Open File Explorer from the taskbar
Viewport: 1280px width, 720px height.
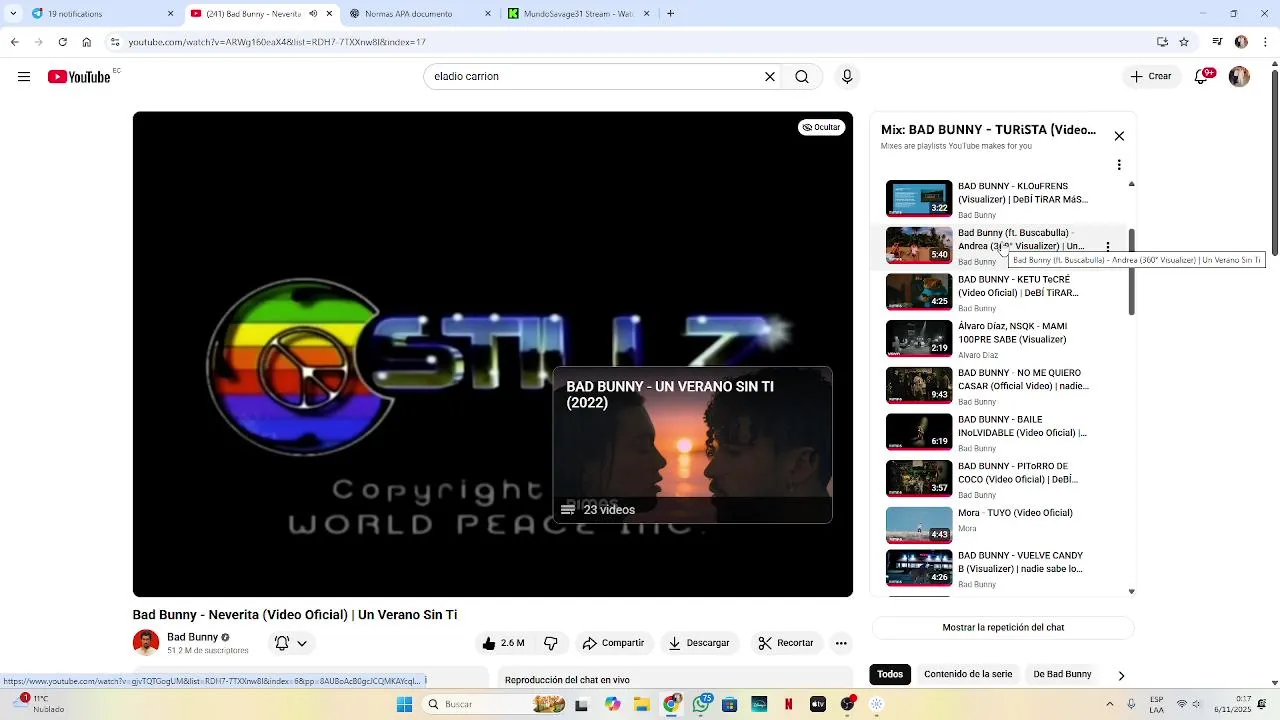point(642,704)
